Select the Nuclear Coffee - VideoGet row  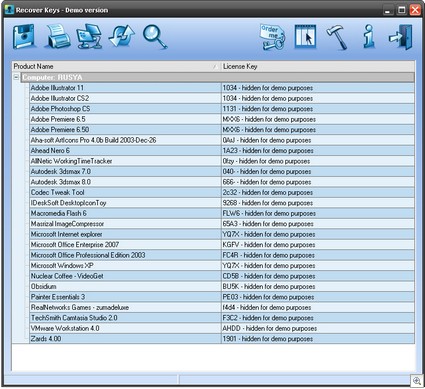coord(222,276)
